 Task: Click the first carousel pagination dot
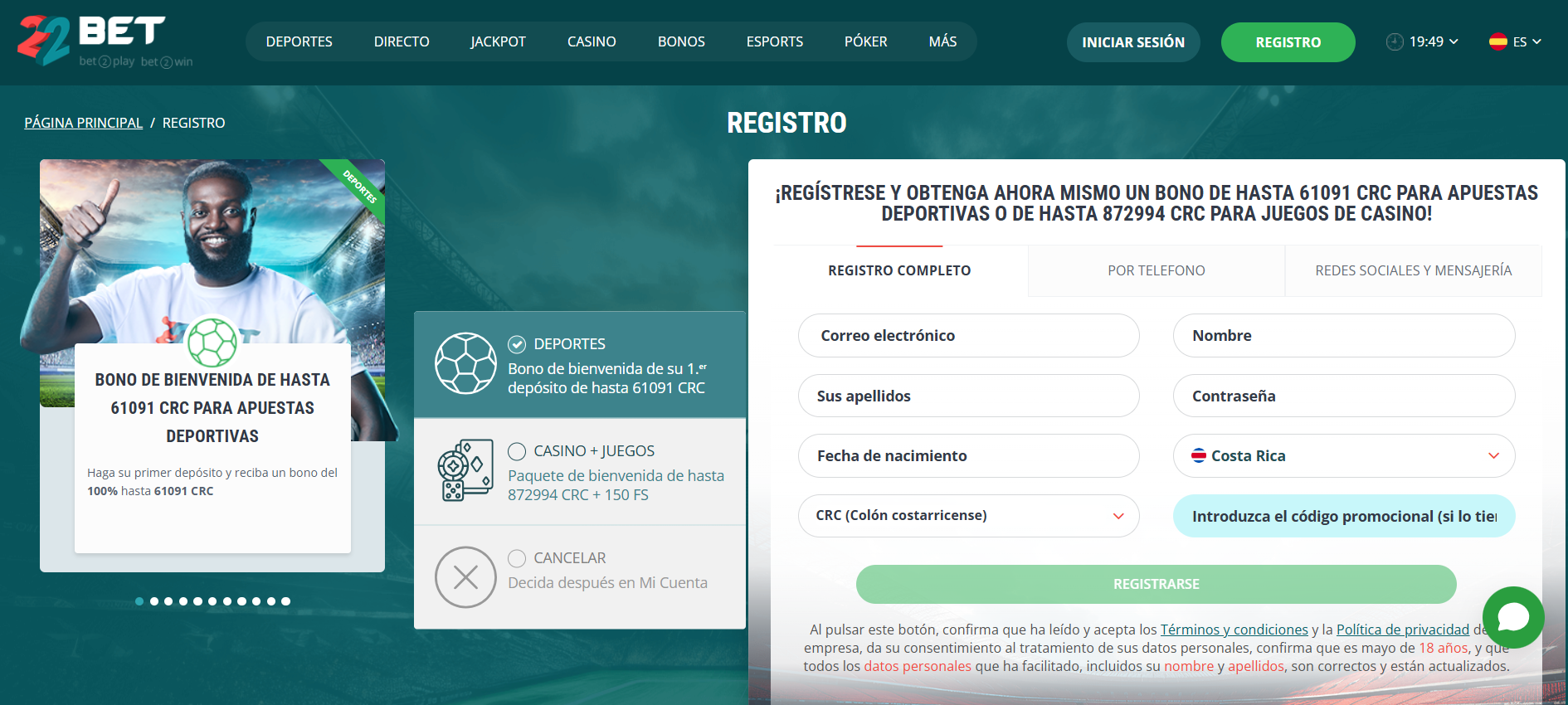(139, 601)
